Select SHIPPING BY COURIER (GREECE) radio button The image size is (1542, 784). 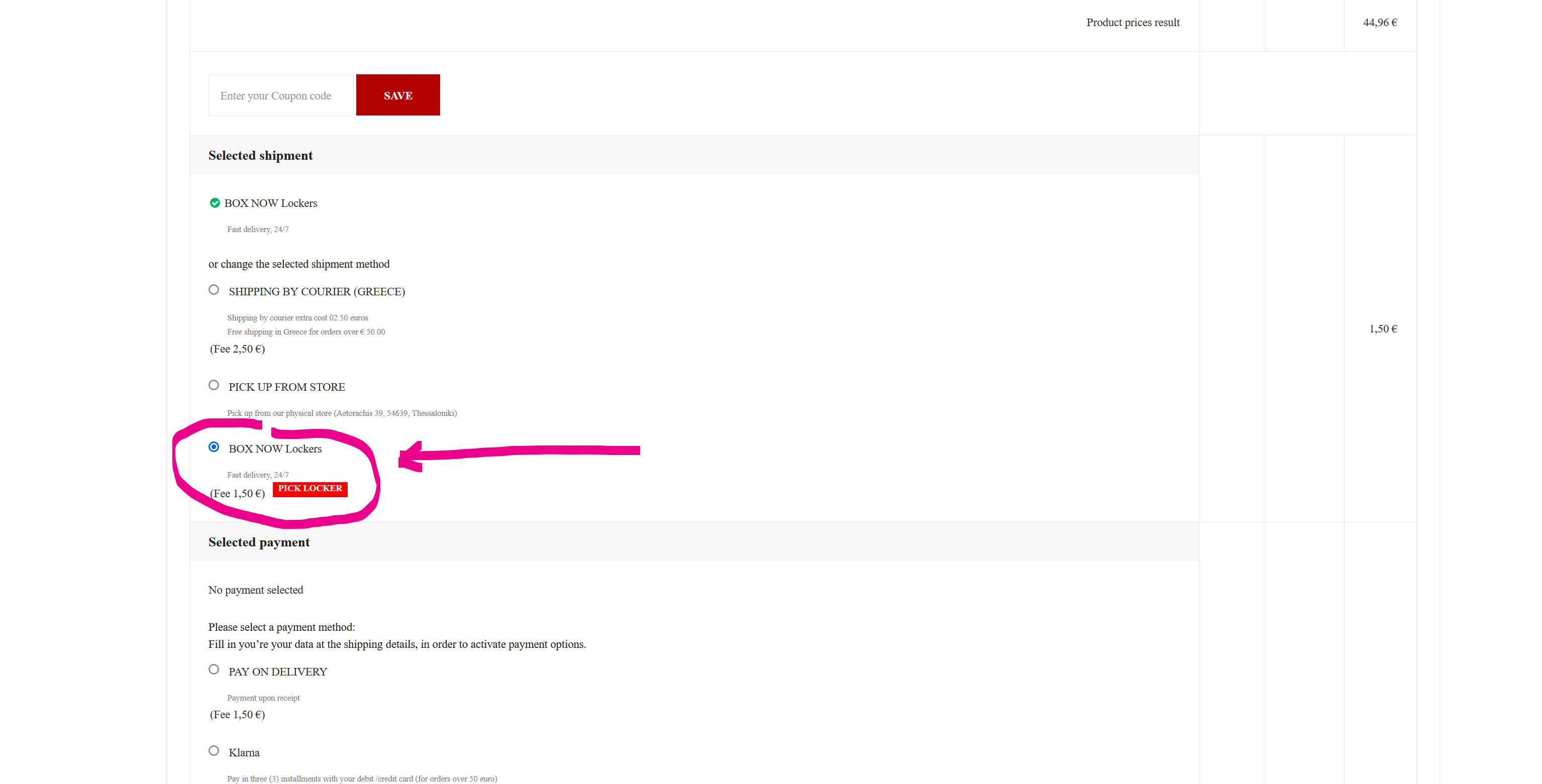214,290
